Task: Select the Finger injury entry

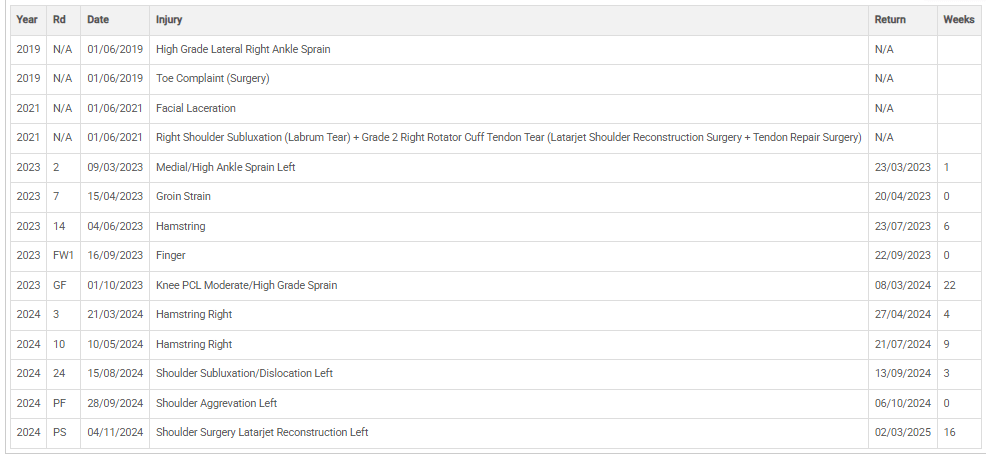Action: 171,255
